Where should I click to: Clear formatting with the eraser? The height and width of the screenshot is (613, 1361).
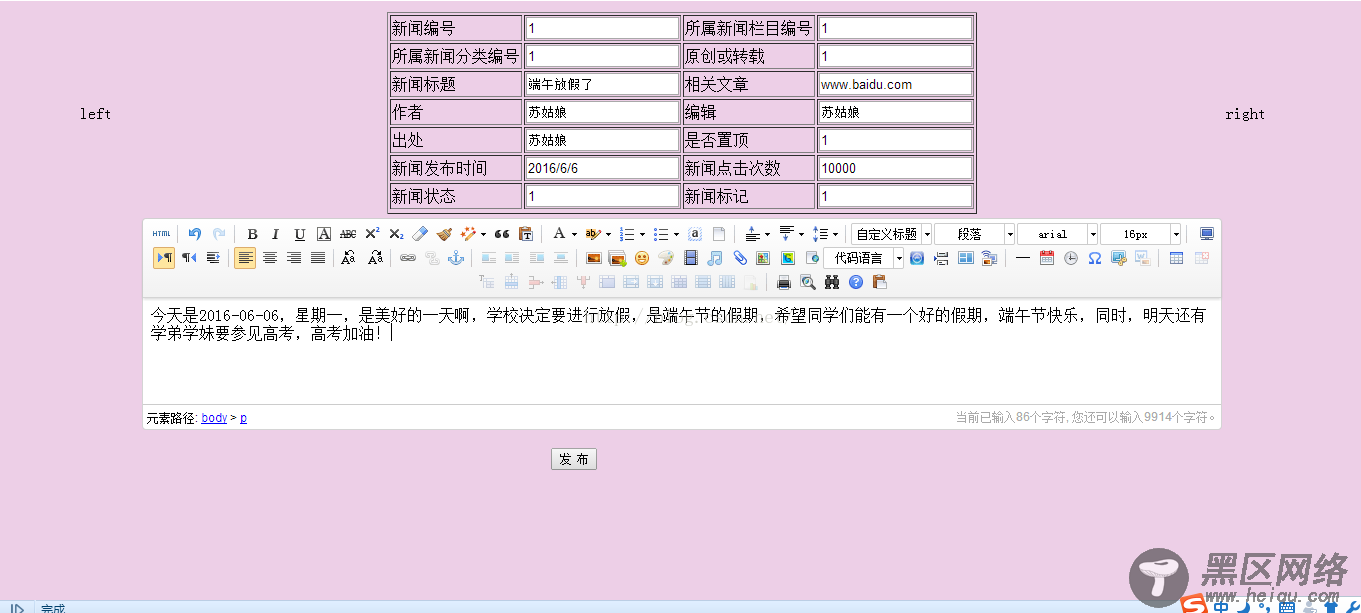[420, 234]
